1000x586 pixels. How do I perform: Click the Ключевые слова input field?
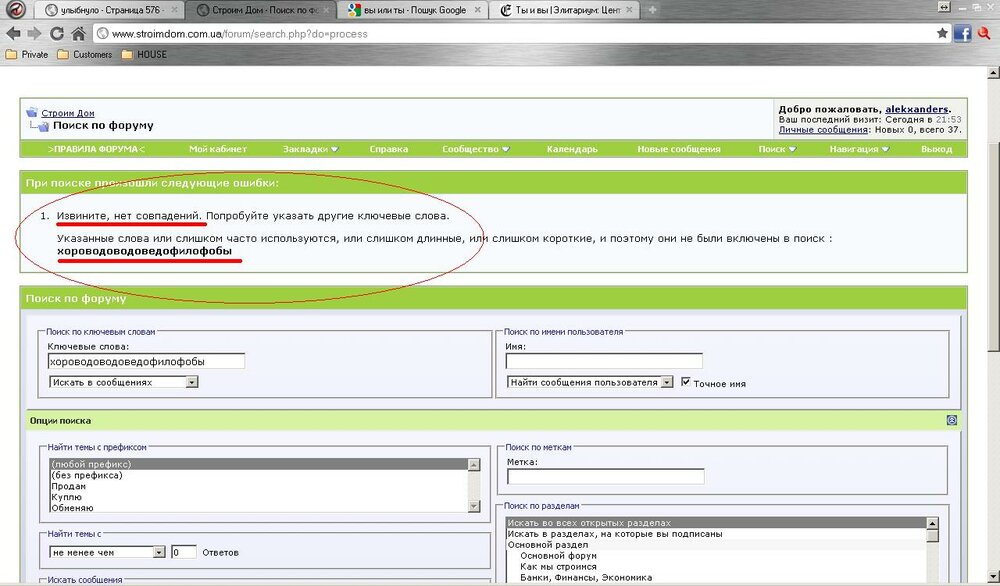point(146,362)
